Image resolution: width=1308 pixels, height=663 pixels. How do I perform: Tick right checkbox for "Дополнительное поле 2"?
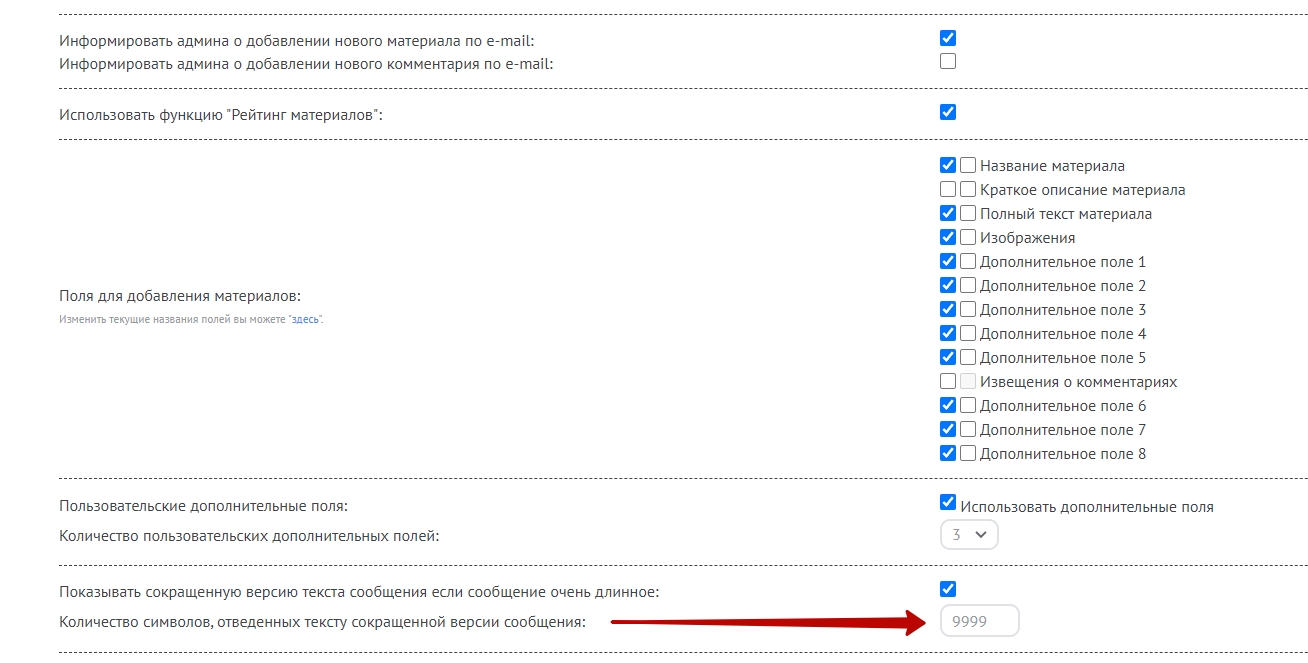click(x=968, y=286)
